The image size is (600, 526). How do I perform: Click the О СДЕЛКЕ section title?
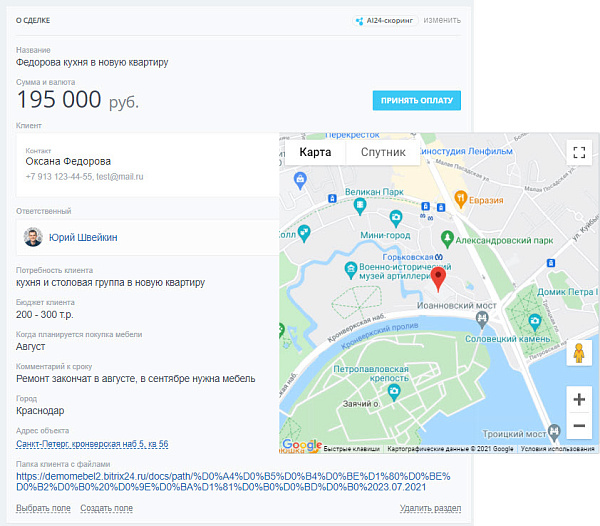(x=33, y=21)
